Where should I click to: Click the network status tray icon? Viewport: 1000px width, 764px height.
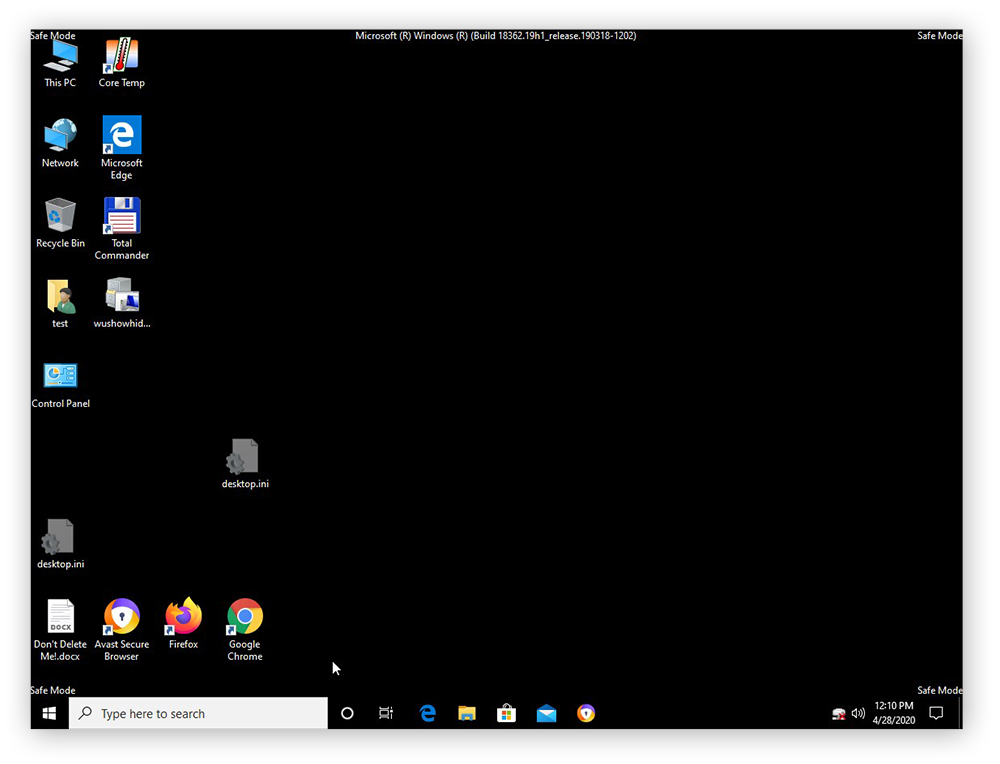click(839, 714)
